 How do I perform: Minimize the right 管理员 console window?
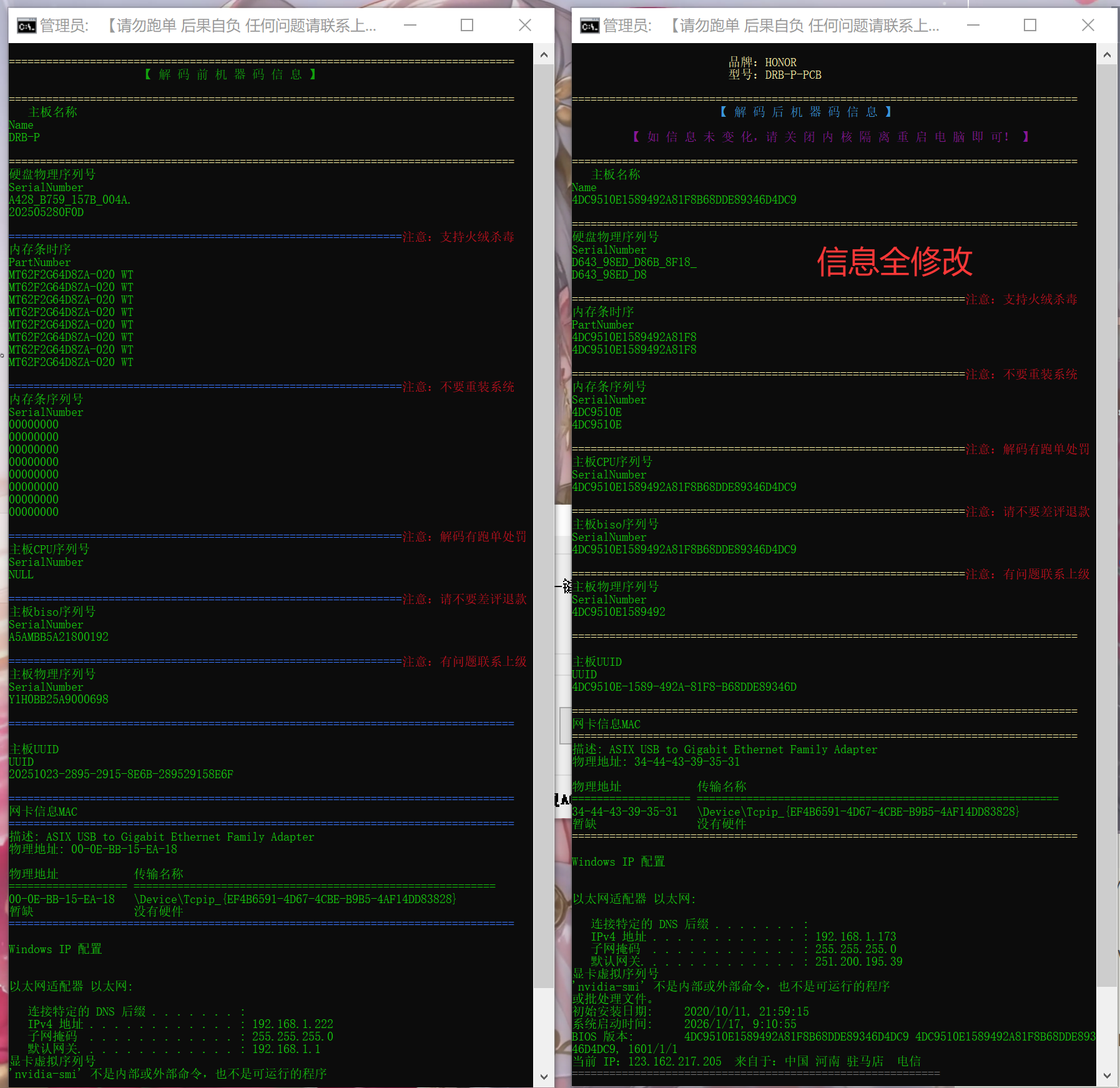[x=974, y=25]
